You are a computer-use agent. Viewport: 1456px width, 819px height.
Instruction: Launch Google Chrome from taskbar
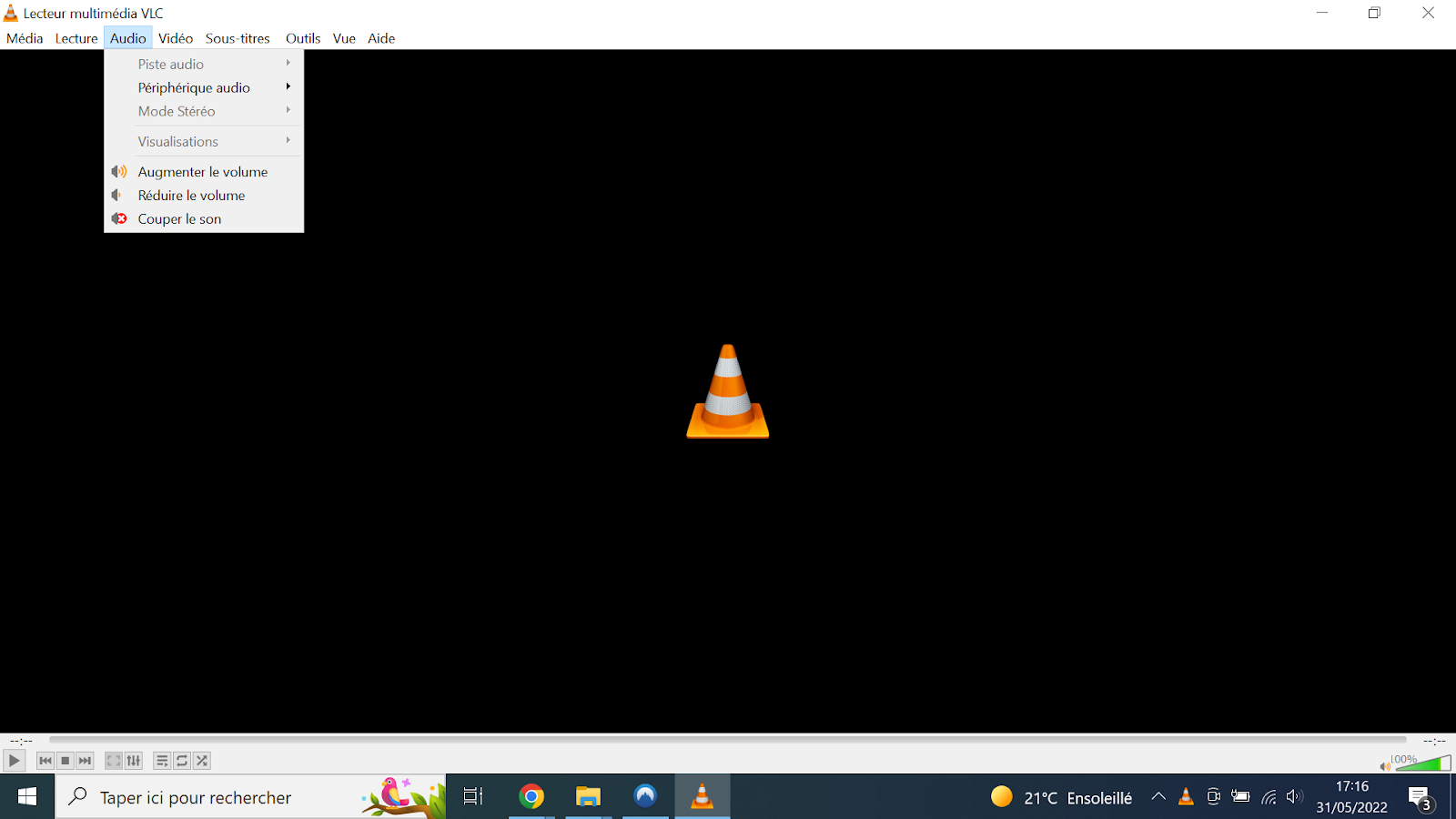531,797
